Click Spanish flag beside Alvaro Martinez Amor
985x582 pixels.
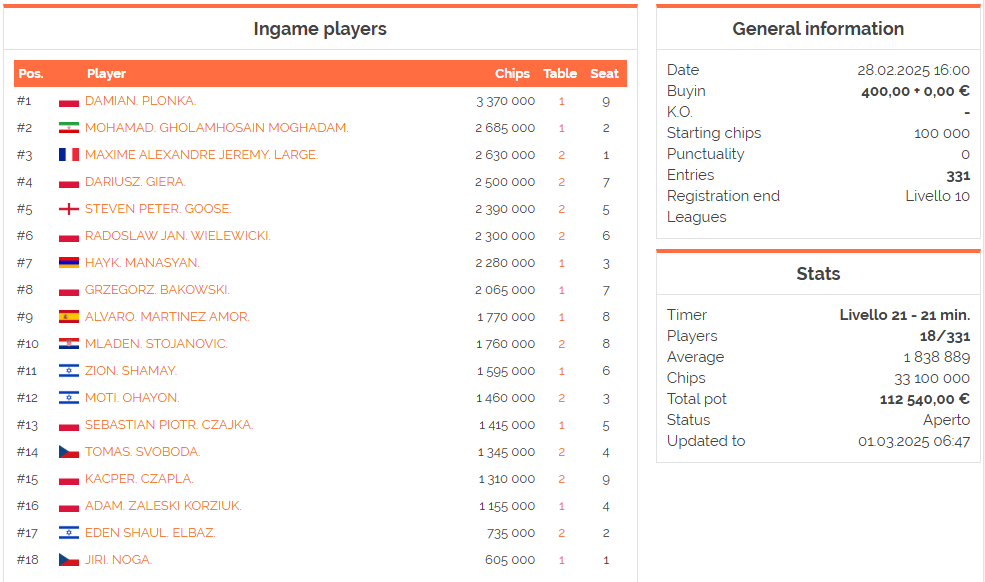(68, 317)
